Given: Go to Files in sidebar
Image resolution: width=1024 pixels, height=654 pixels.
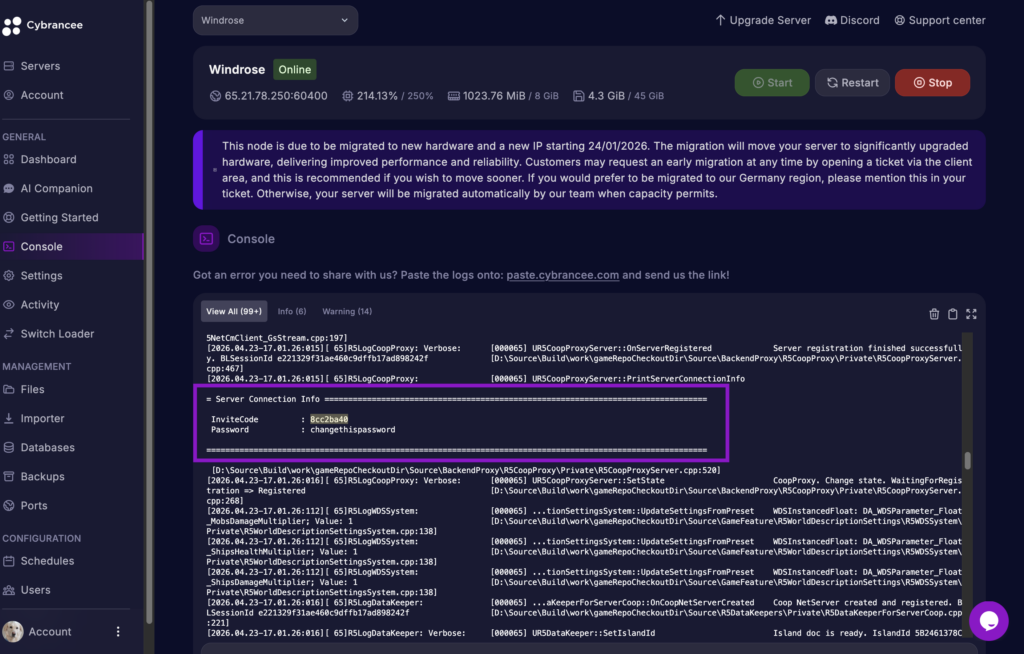Looking at the screenshot, I should click(32, 389).
